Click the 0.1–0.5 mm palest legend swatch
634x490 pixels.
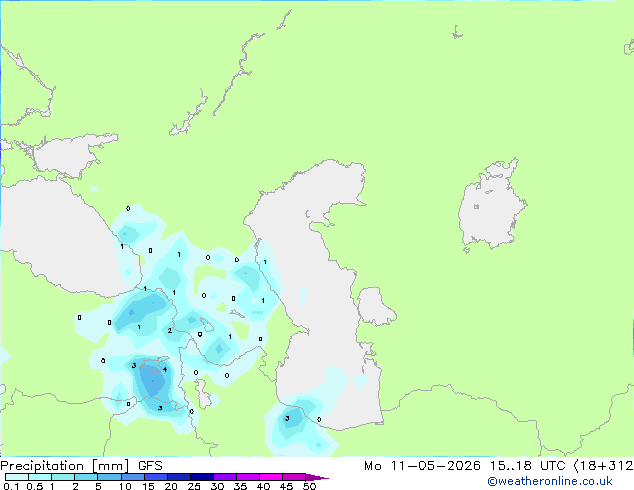(17, 477)
